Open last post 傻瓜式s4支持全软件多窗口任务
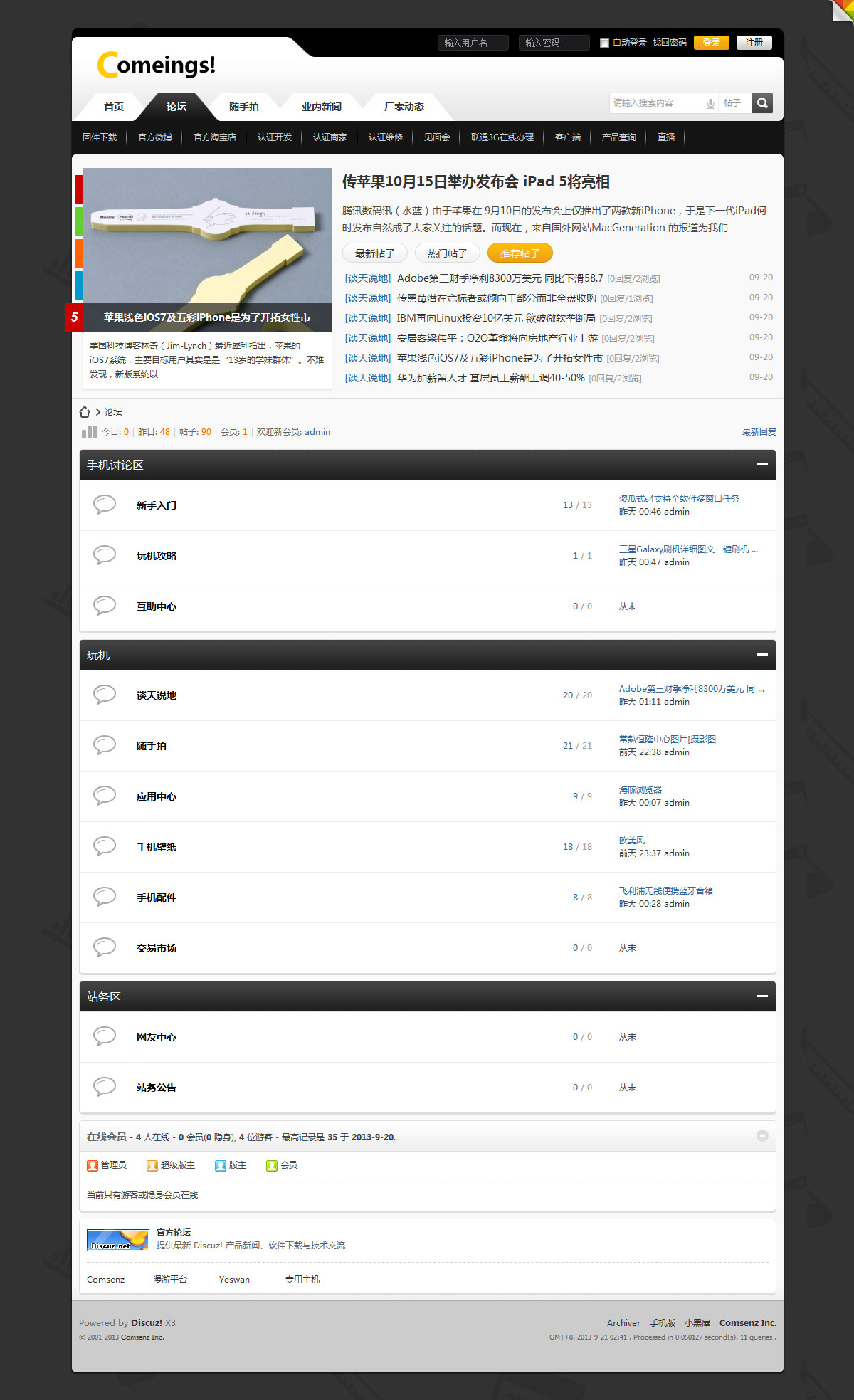This screenshot has height=1400, width=854. [x=679, y=499]
